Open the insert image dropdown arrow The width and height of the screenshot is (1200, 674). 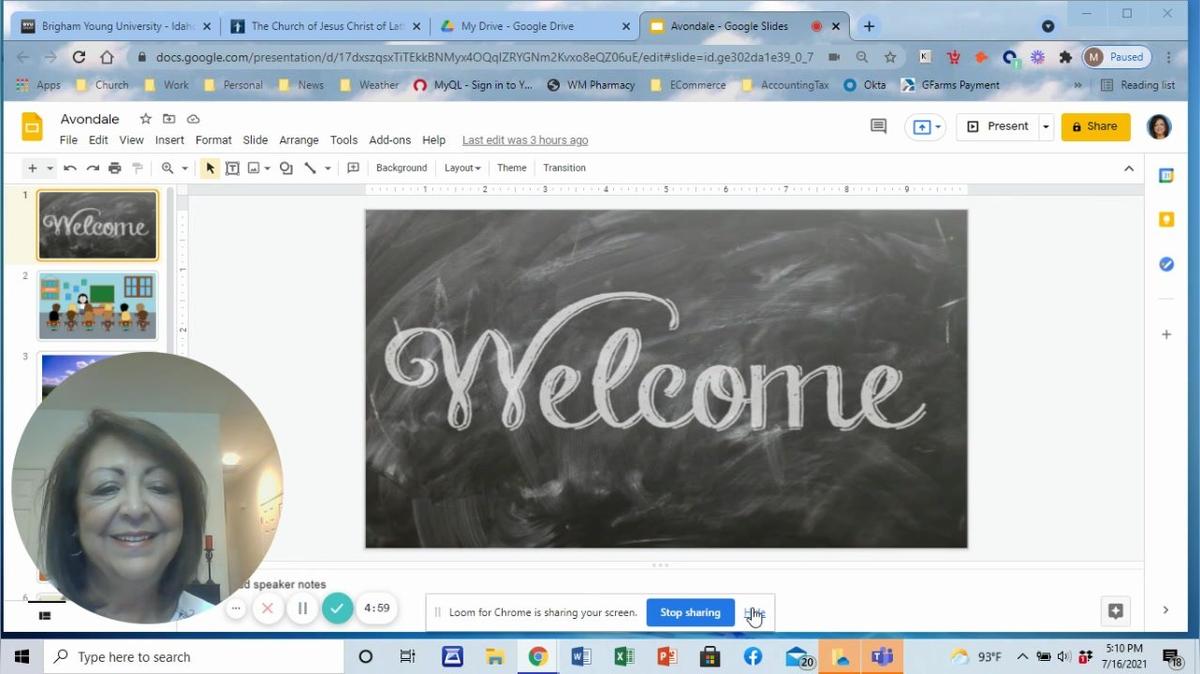(x=267, y=168)
